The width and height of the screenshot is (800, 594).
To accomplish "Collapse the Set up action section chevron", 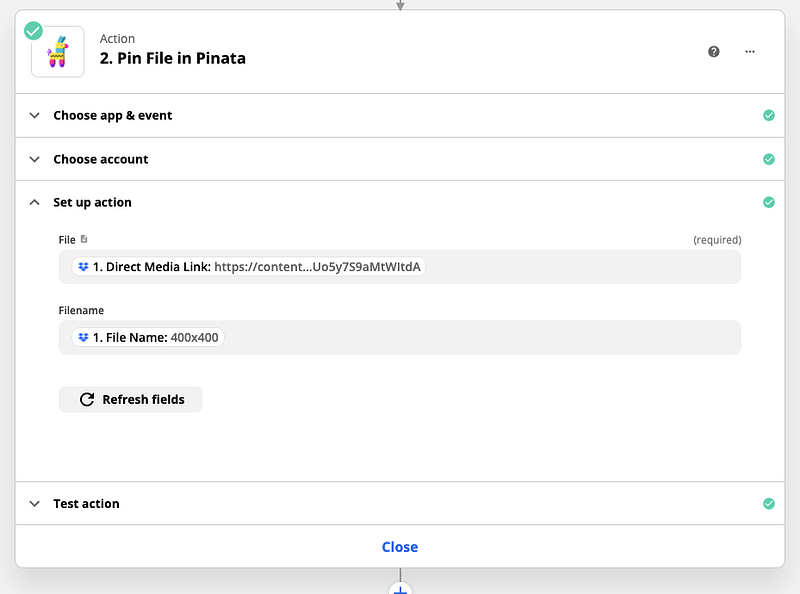I will (x=34, y=202).
